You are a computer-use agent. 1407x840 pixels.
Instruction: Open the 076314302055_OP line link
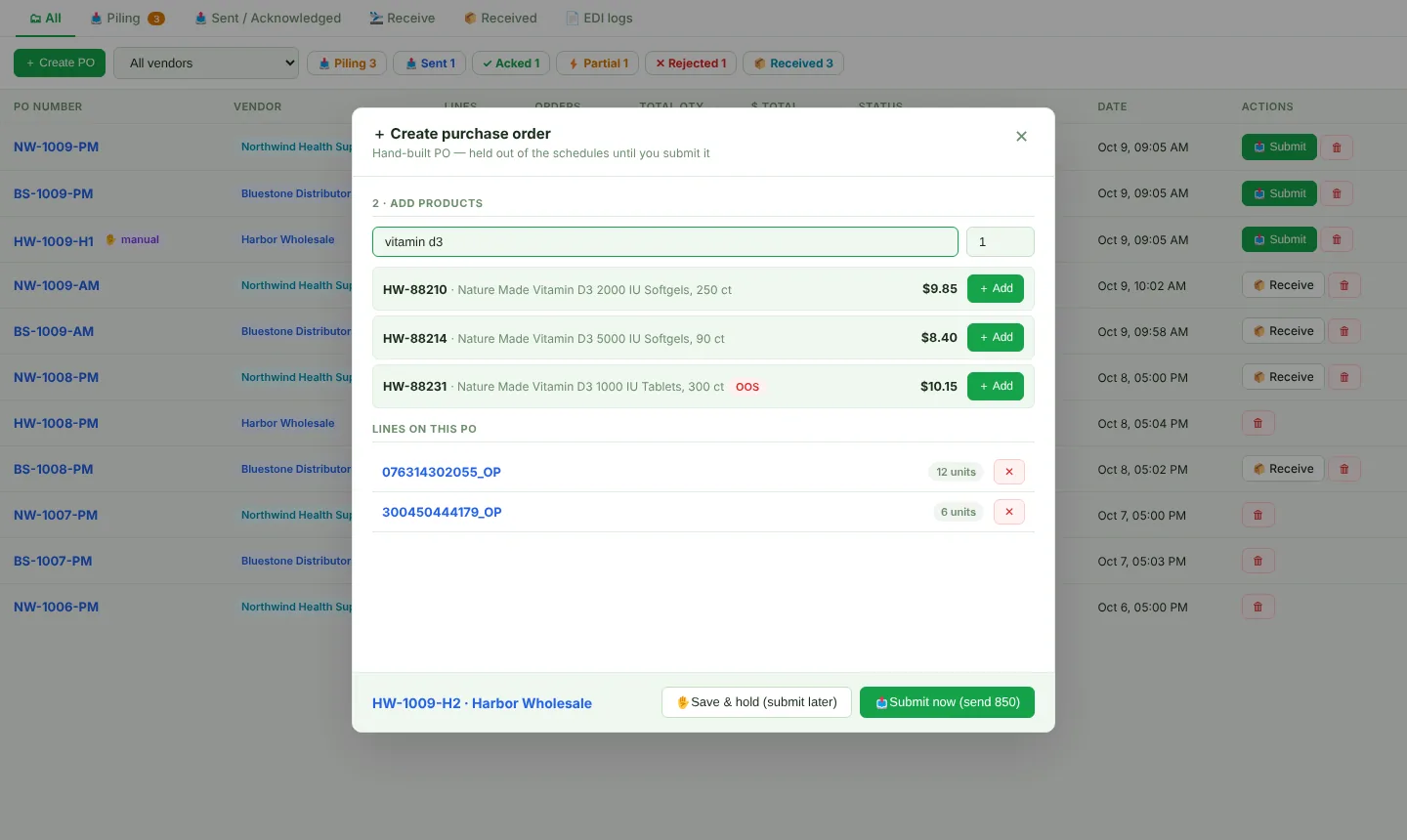442,472
